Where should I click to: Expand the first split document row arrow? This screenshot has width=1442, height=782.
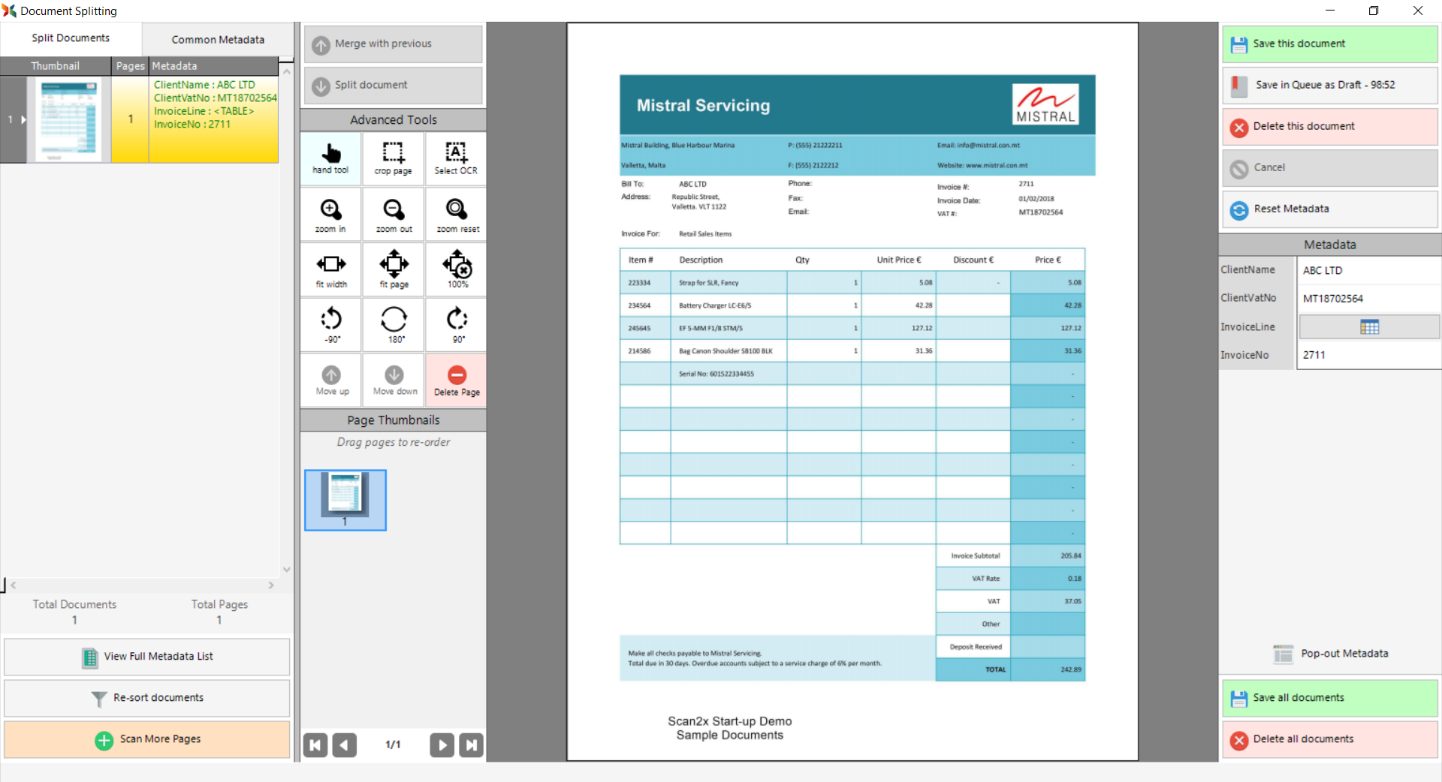(23, 120)
